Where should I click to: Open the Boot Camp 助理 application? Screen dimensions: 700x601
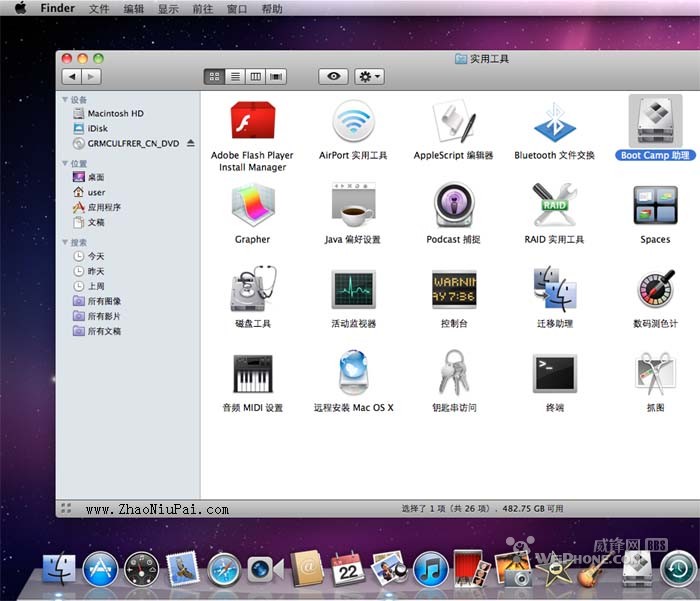tap(654, 122)
